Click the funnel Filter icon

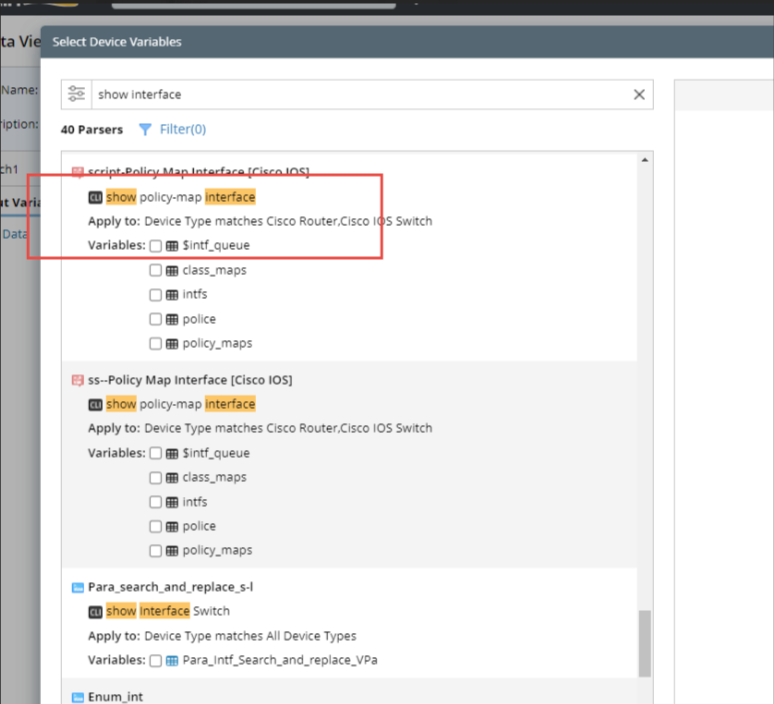click(x=145, y=129)
